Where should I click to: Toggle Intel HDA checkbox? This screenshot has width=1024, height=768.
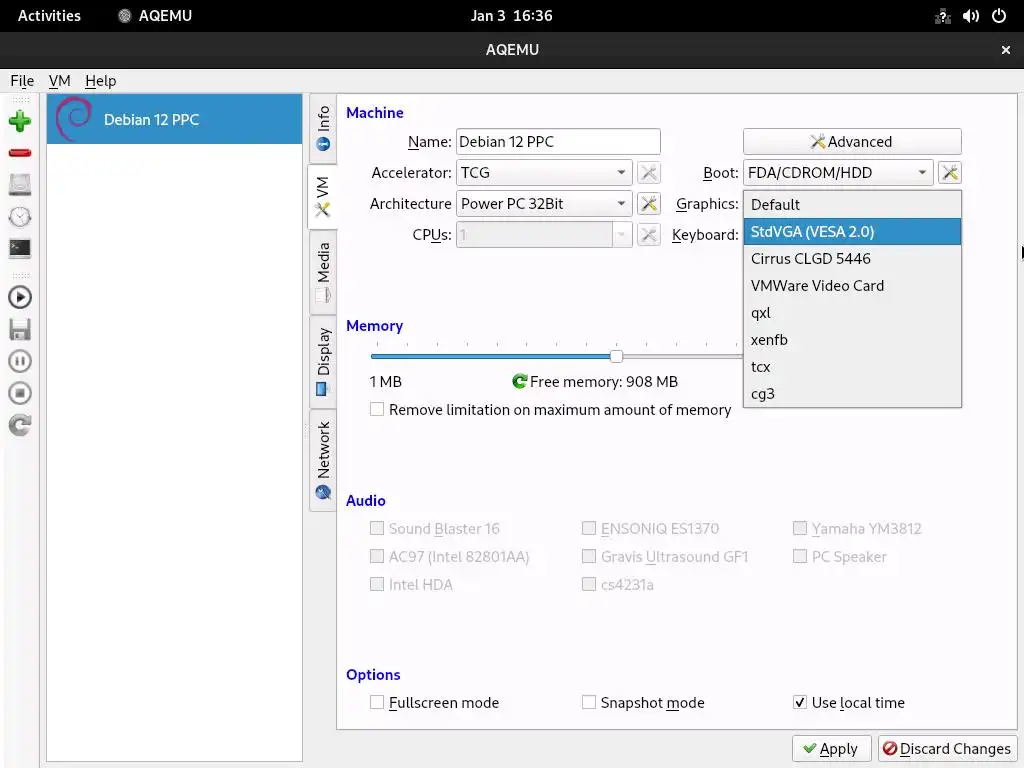[377, 584]
